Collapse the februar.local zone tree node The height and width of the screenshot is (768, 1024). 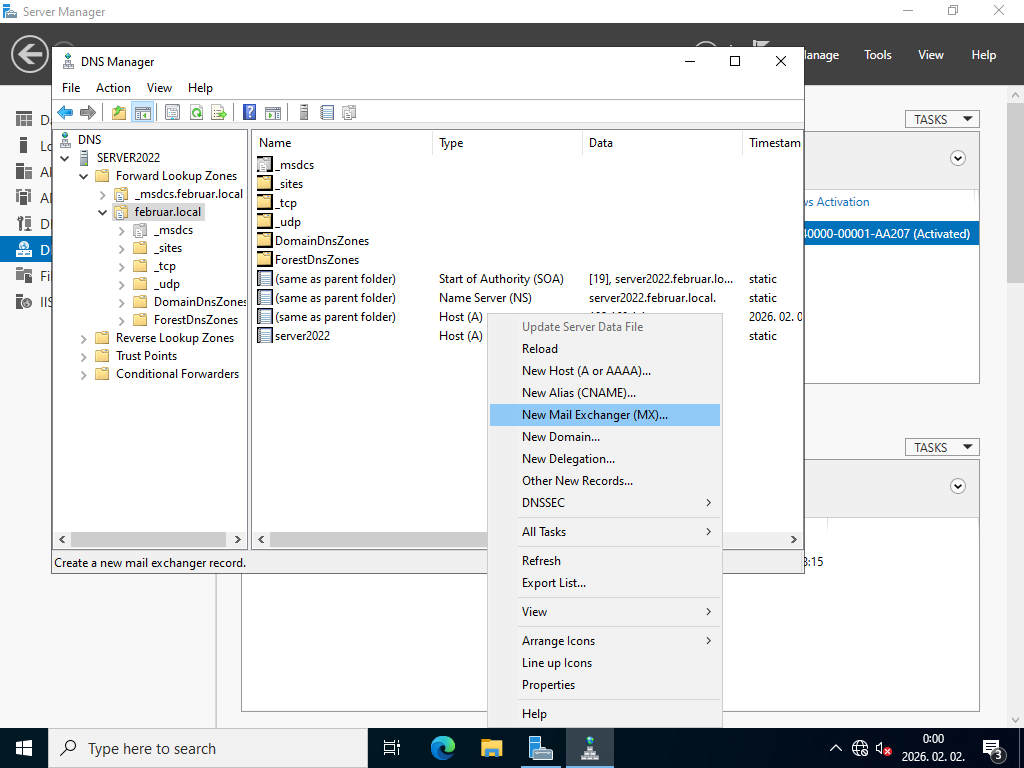102,212
